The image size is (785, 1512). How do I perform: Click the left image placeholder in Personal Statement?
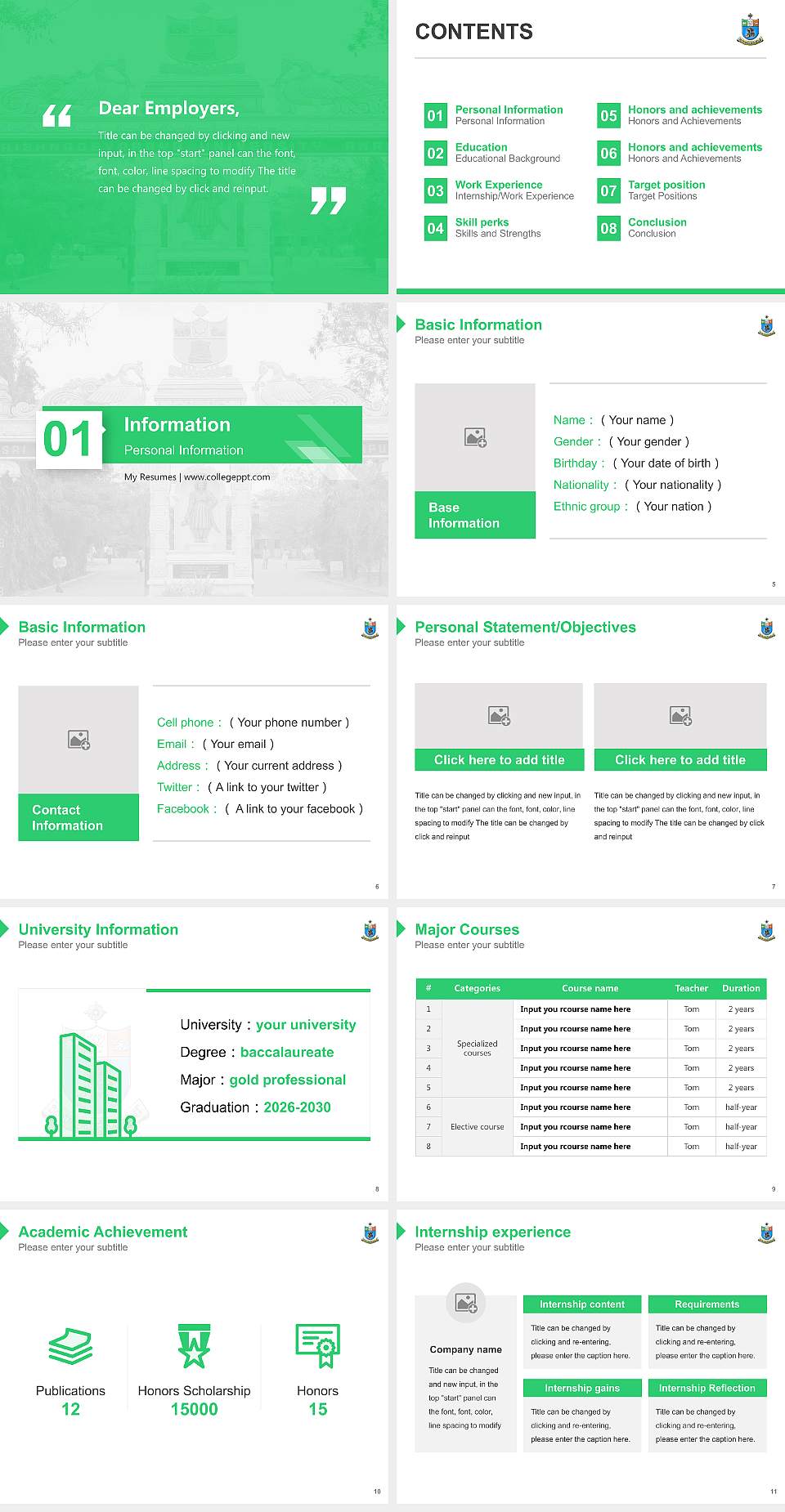pos(499,716)
